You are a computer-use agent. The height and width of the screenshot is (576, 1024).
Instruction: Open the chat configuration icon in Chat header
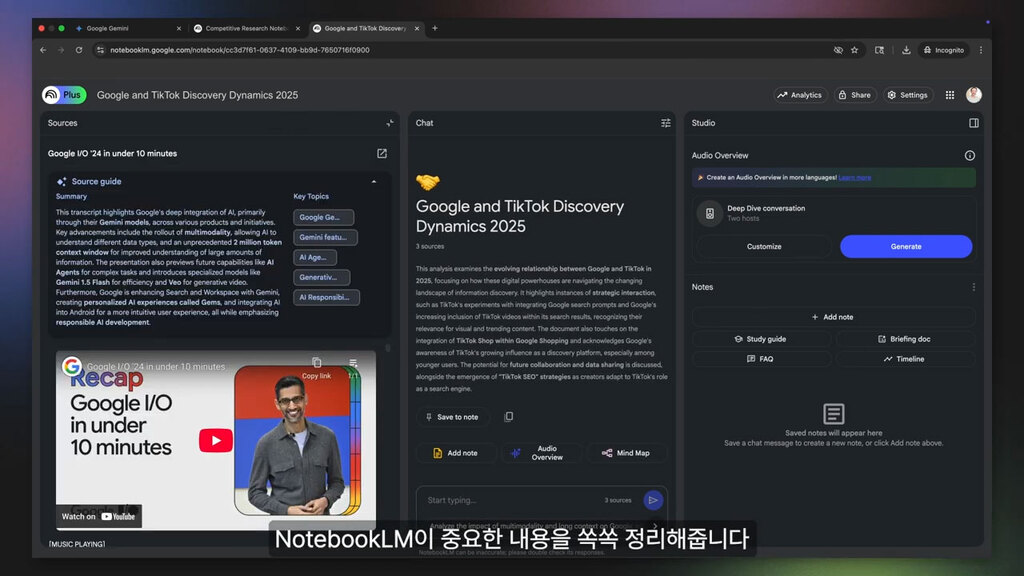tap(665, 123)
